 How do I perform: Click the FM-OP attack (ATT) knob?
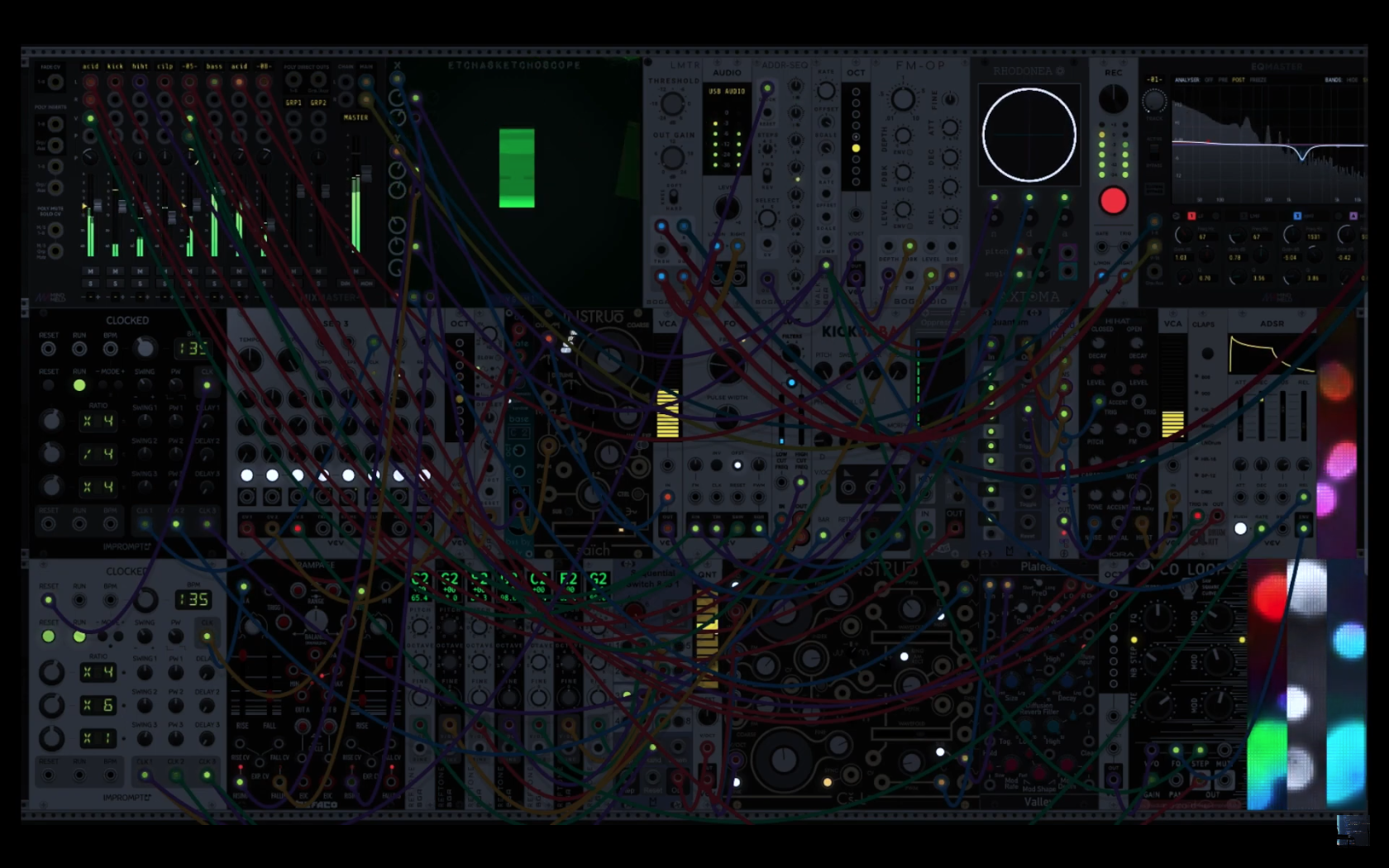[950, 128]
